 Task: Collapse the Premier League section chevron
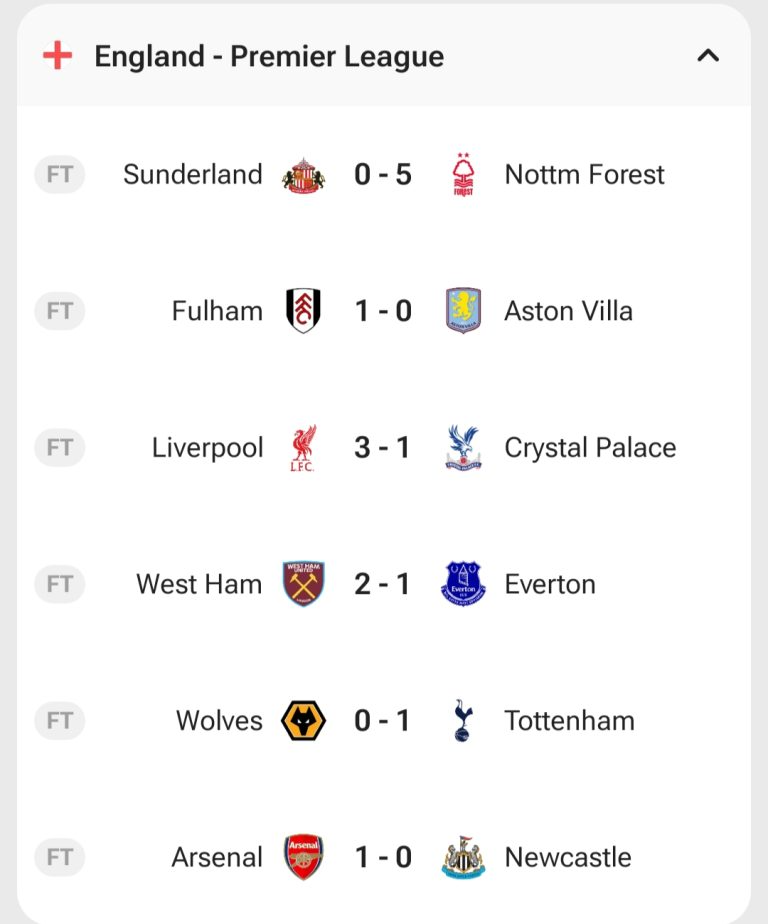[x=708, y=56]
